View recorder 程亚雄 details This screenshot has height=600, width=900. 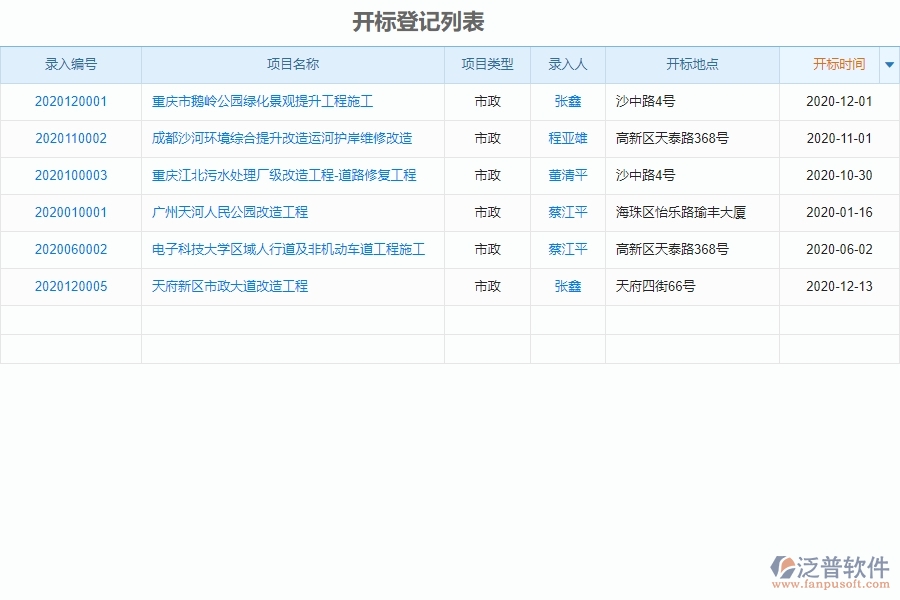pyautogui.click(x=567, y=139)
